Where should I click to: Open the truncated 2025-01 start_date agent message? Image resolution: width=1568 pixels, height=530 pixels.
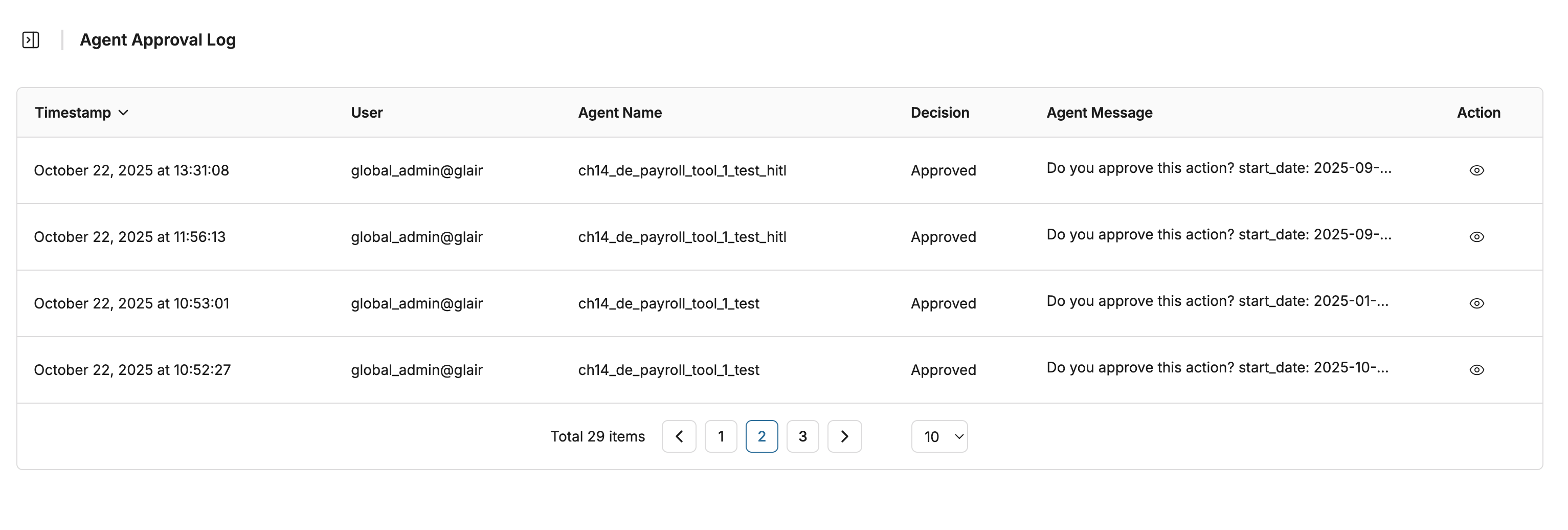point(1217,301)
